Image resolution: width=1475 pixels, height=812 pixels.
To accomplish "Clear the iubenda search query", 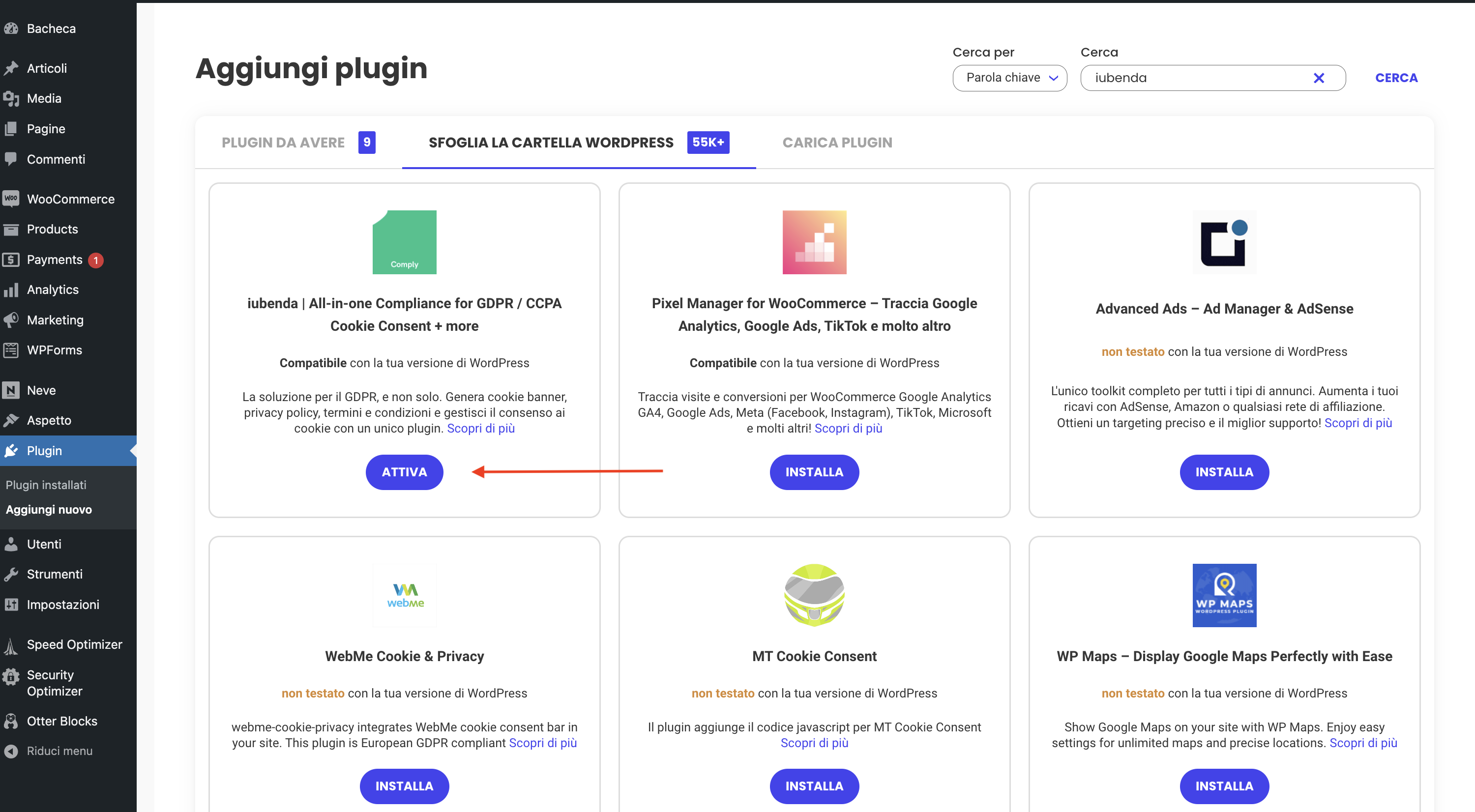I will click(x=1319, y=78).
